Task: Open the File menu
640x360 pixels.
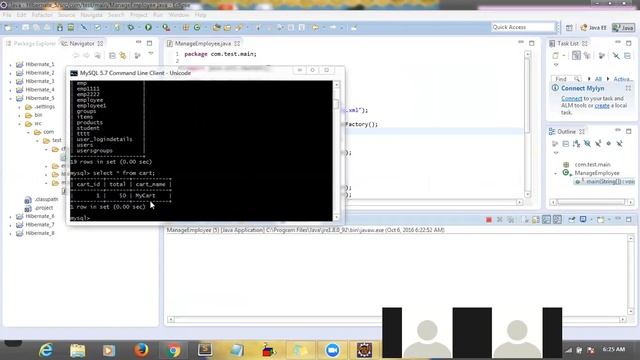Action: 7,15
